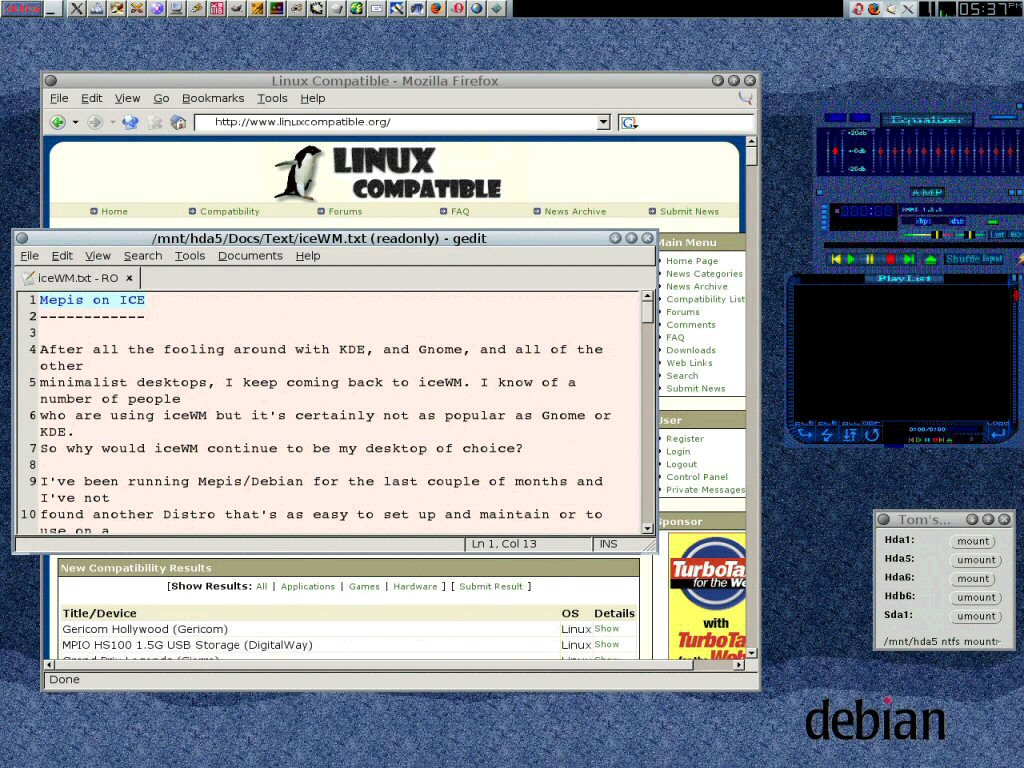The image size is (1024, 768).
Task: Click the Compatibility link in site navigation
Action: pyautogui.click(x=229, y=211)
